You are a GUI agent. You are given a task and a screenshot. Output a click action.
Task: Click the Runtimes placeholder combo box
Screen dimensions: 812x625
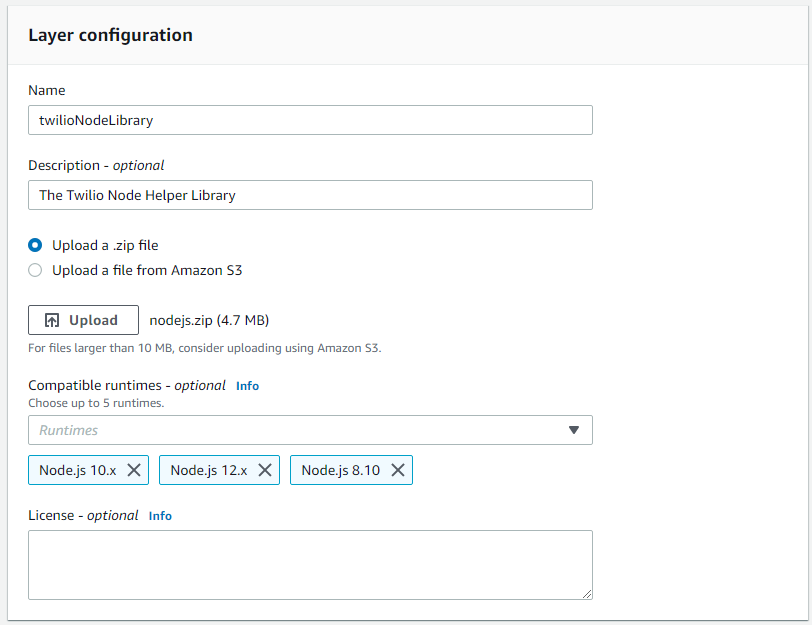click(310, 430)
